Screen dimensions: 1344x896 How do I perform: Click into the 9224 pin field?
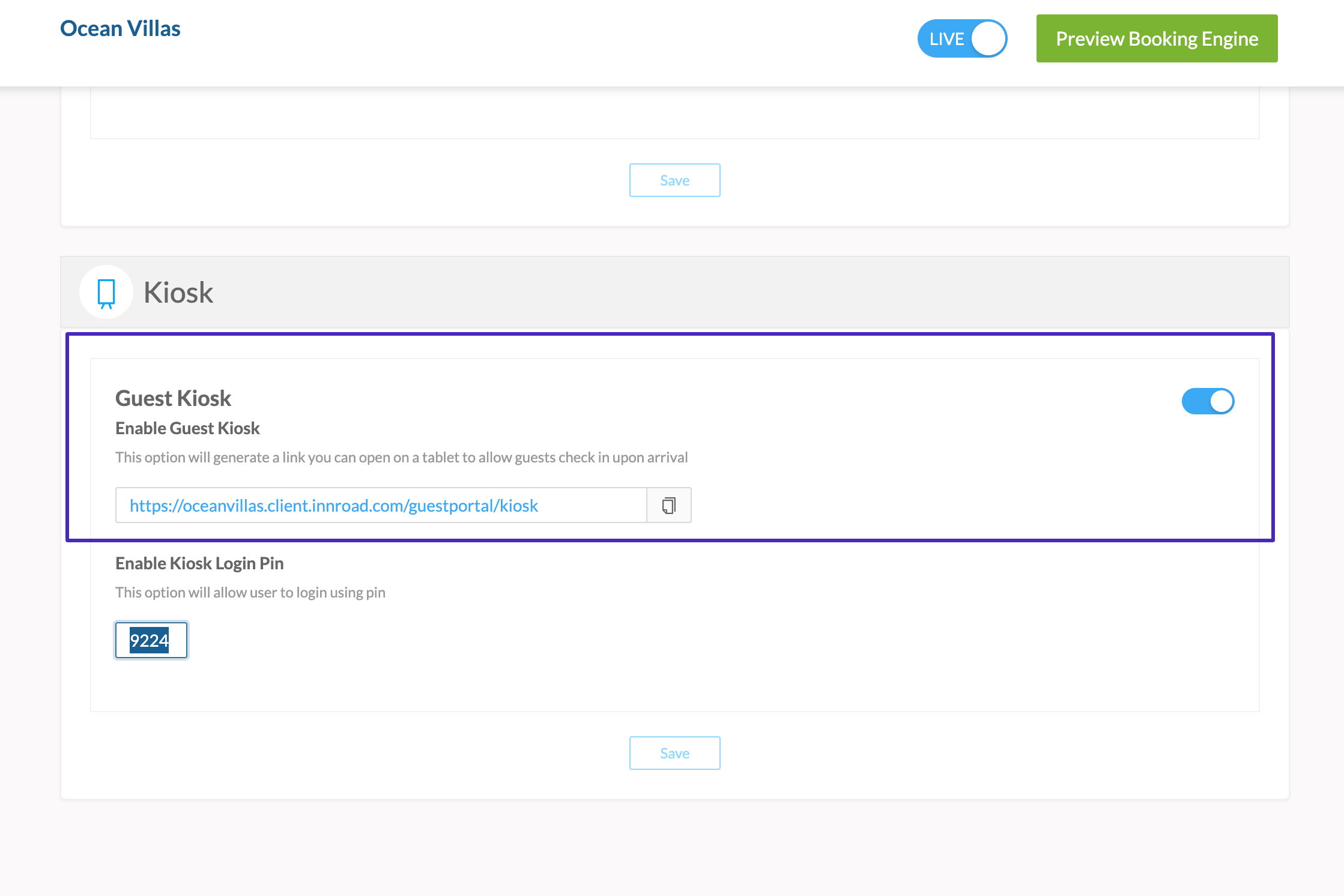(151, 640)
